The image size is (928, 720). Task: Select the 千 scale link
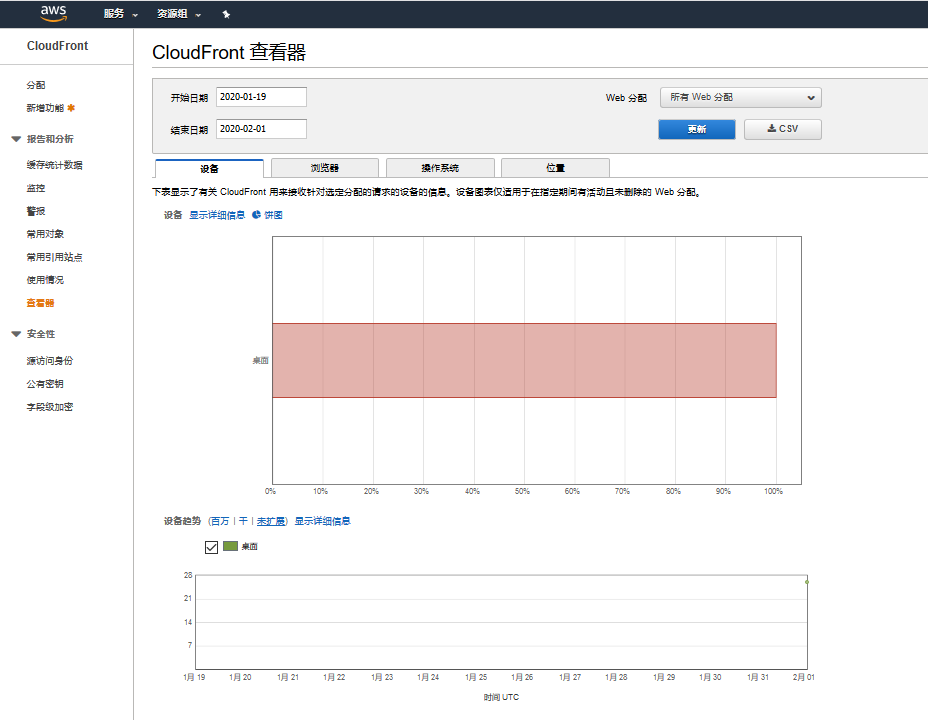coord(243,521)
